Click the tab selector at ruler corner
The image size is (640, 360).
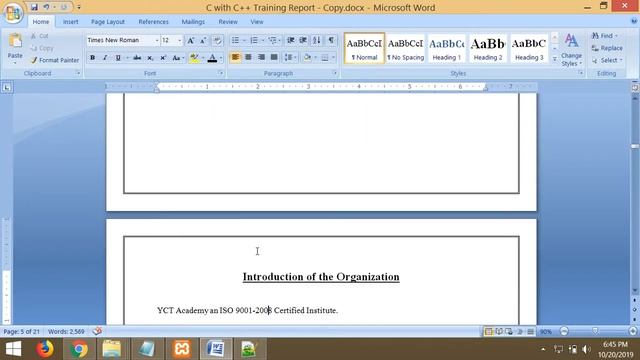point(7,87)
